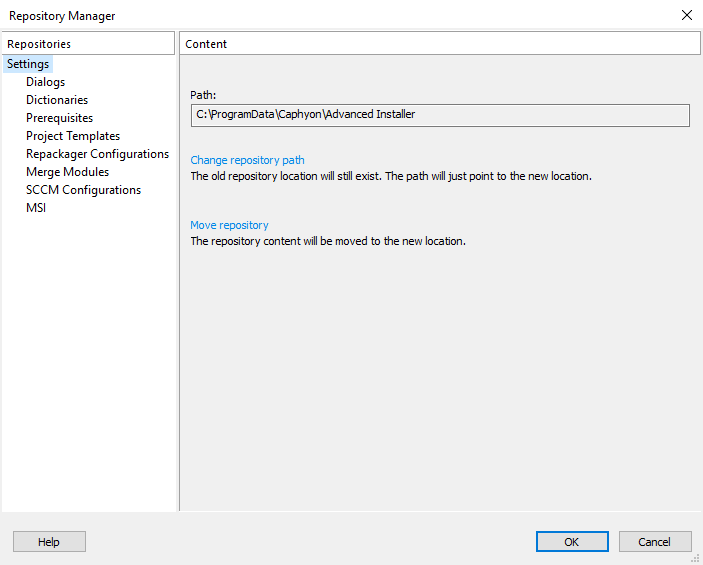Click the Move repository link
The image size is (703, 565).
pyautogui.click(x=230, y=225)
